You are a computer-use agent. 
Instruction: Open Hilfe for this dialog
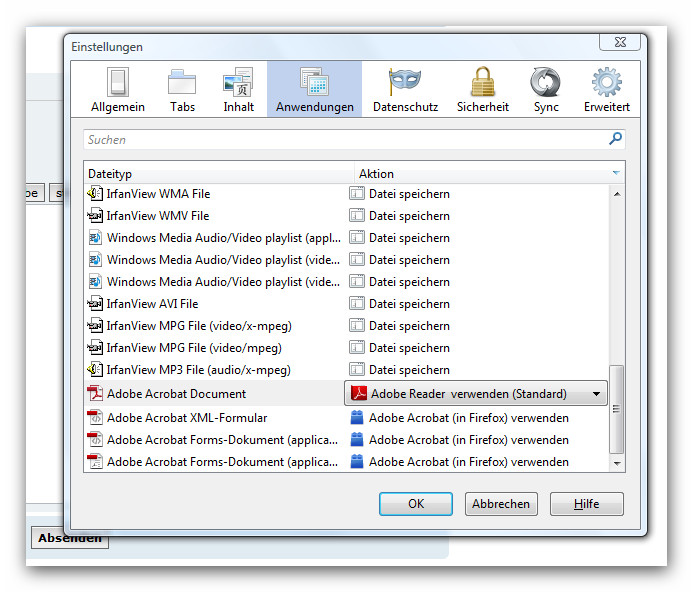pos(586,504)
